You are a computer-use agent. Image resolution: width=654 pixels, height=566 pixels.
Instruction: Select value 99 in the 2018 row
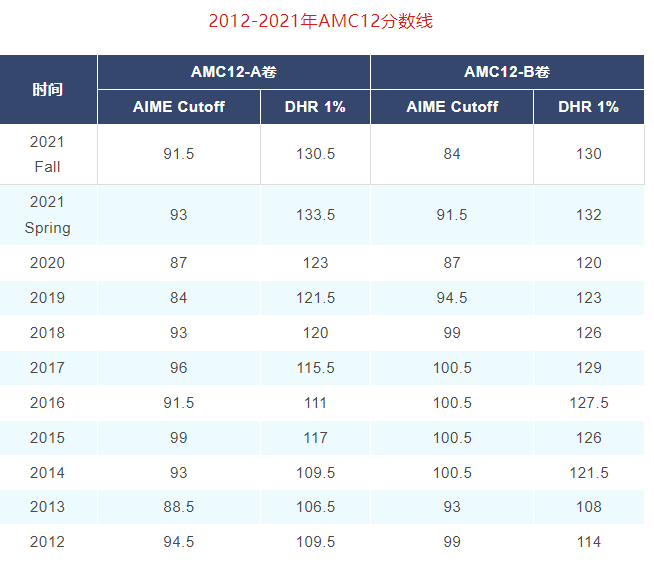(452, 333)
